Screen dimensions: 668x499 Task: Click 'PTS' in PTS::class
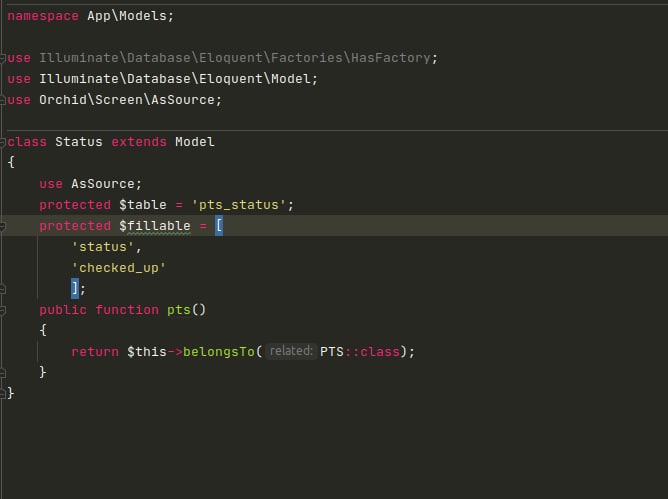coord(331,352)
